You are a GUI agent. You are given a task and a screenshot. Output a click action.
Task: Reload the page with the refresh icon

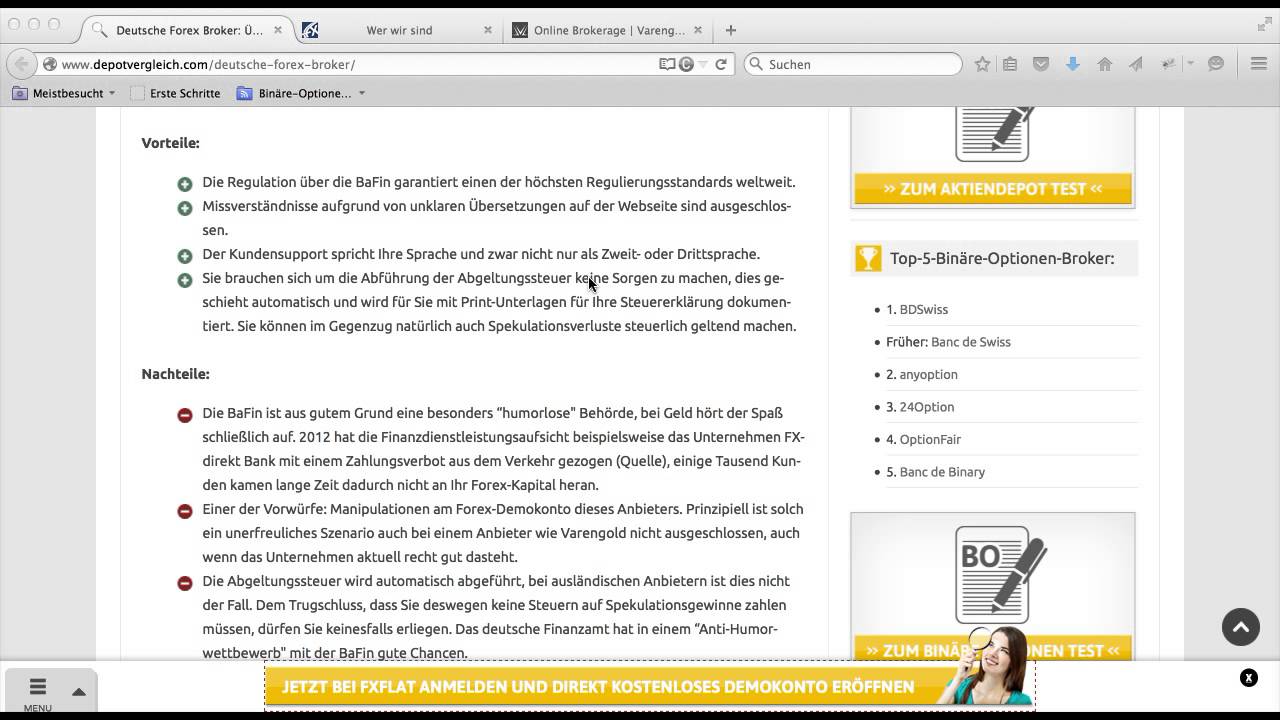(x=720, y=64)
